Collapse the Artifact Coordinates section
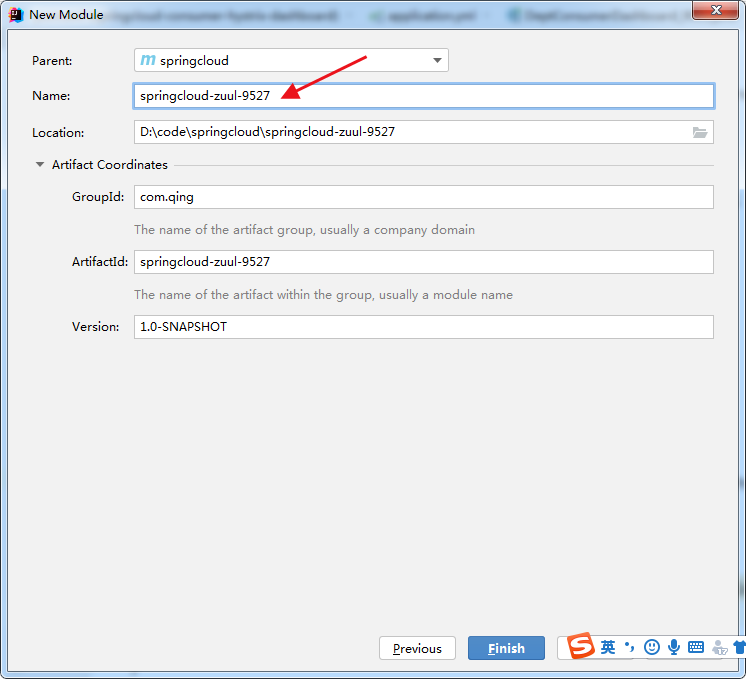Viewport: 746px width, 679px height. click(x=40, y=165)
